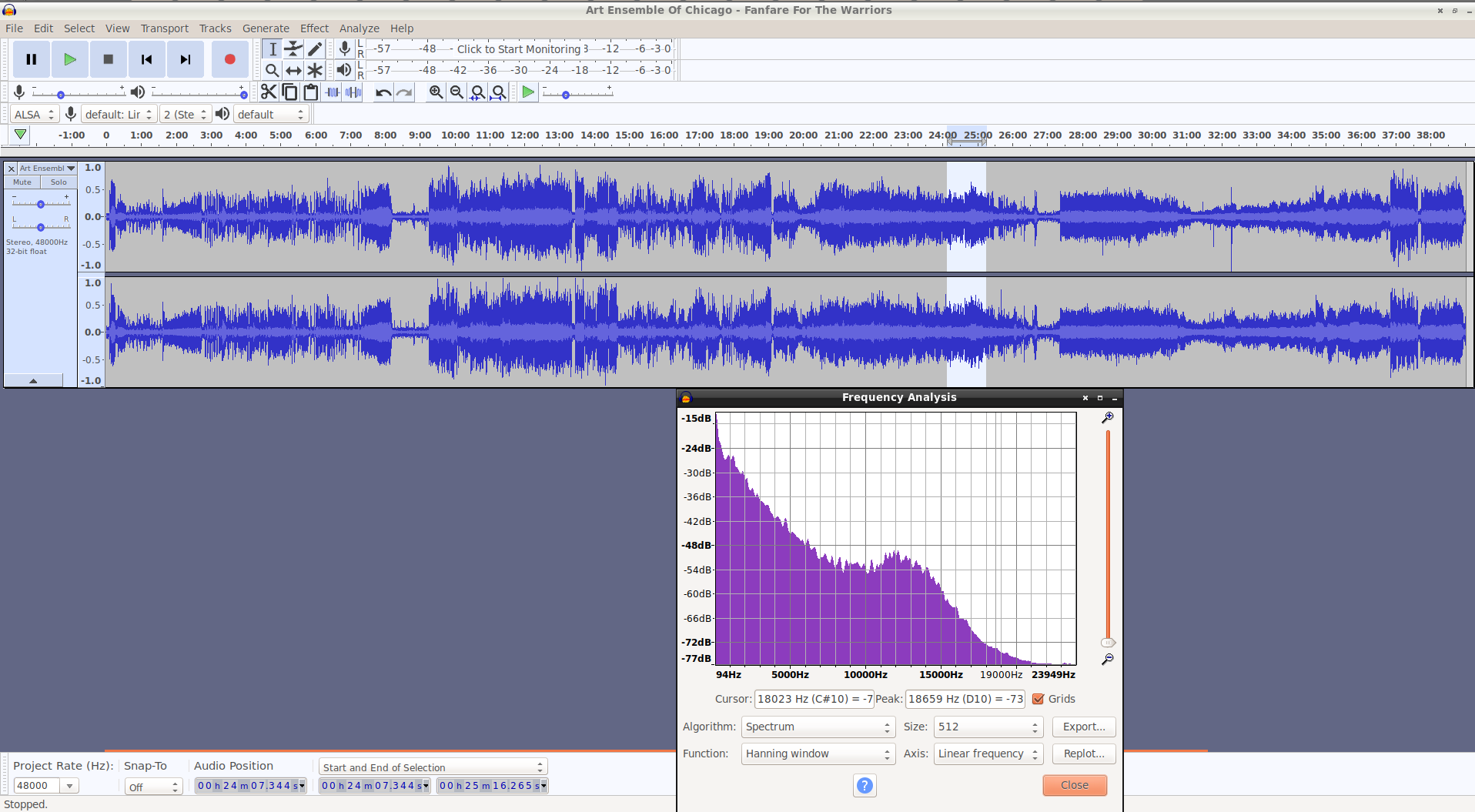The image size is (1475, 812).
Task: Stop playback with the Stop button
Action: (x=109, y=59)
